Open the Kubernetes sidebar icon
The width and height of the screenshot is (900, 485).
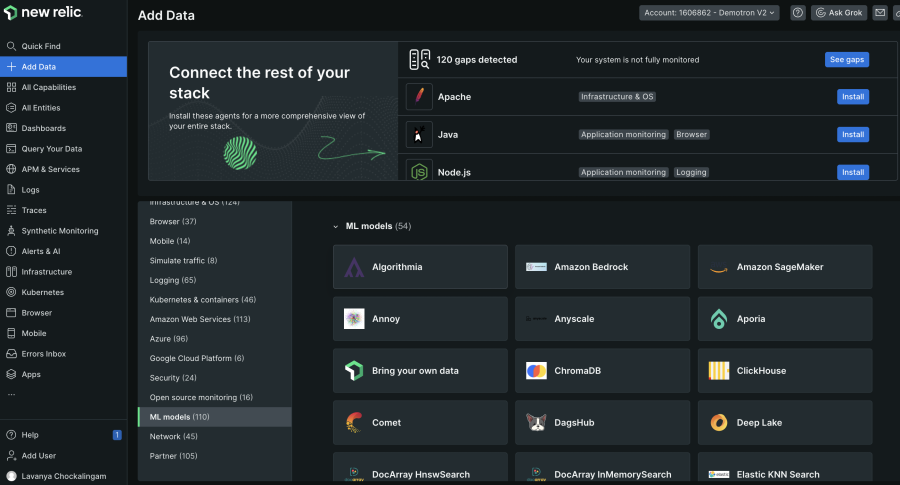[11, 292]
